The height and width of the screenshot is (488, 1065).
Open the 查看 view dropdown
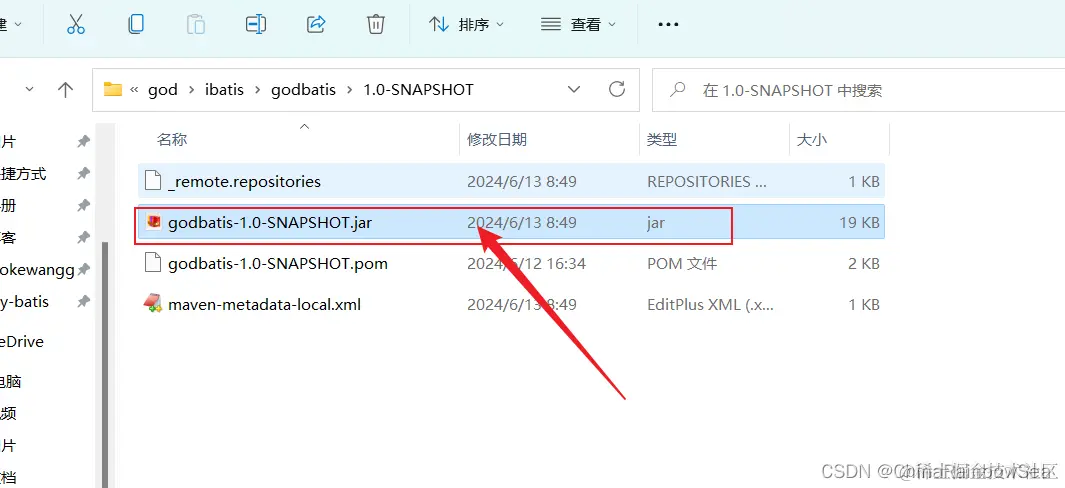tap(578, 24)
